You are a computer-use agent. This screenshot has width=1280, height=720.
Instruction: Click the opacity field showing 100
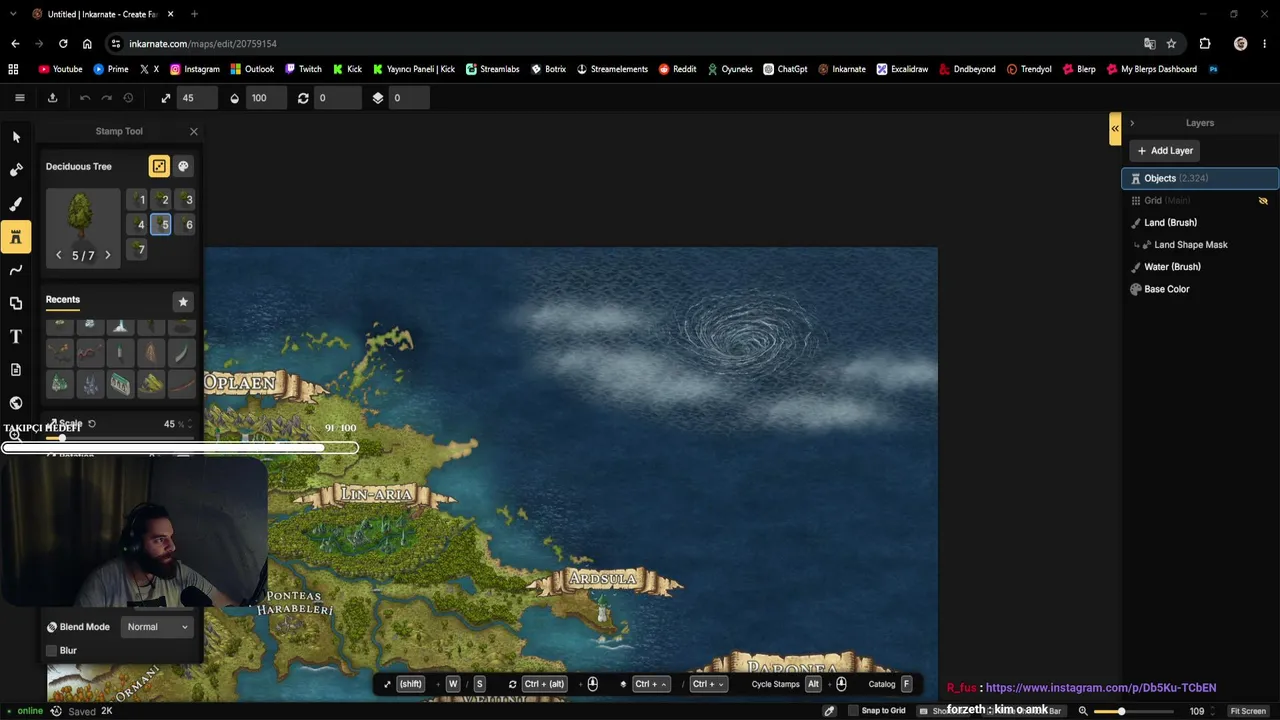click(x=268, y=98)
